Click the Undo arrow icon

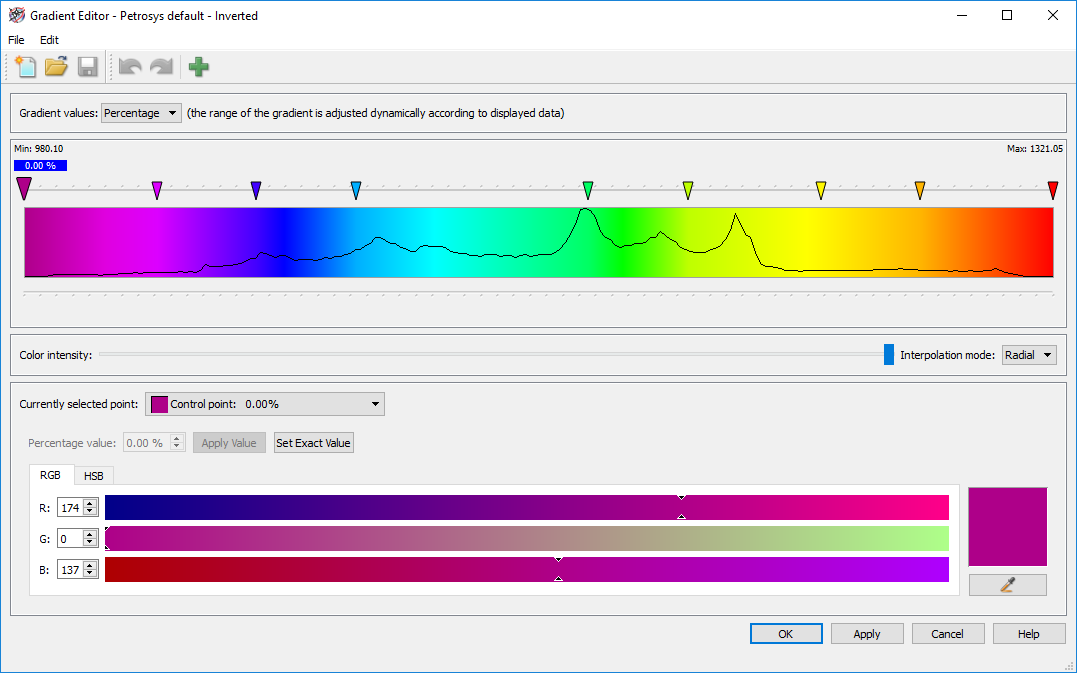[x=130, y=67]
